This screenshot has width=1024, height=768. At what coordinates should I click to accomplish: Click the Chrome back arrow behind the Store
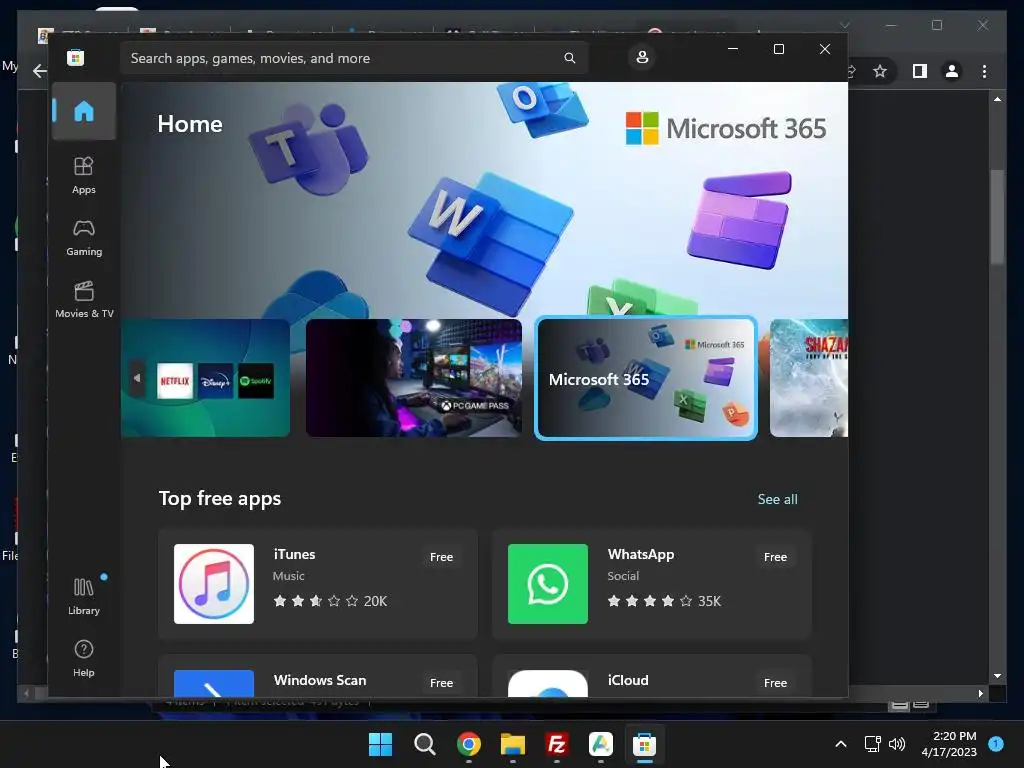40,71
